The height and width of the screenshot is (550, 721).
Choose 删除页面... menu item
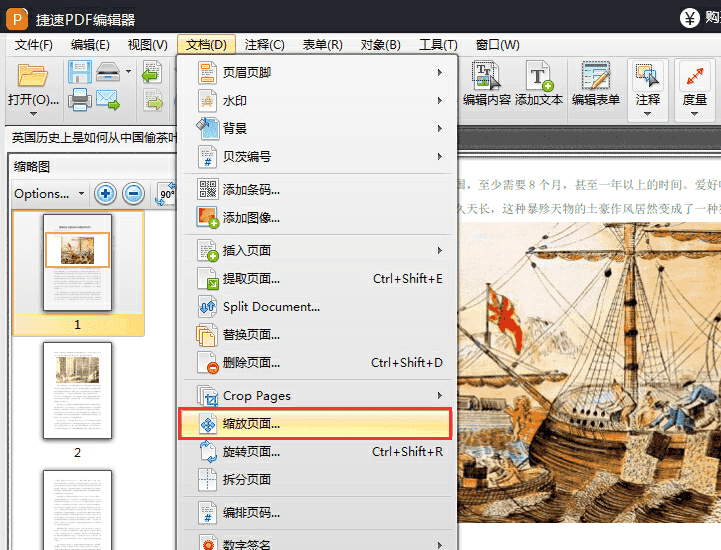pyautogui.click(x=316, y=363)
